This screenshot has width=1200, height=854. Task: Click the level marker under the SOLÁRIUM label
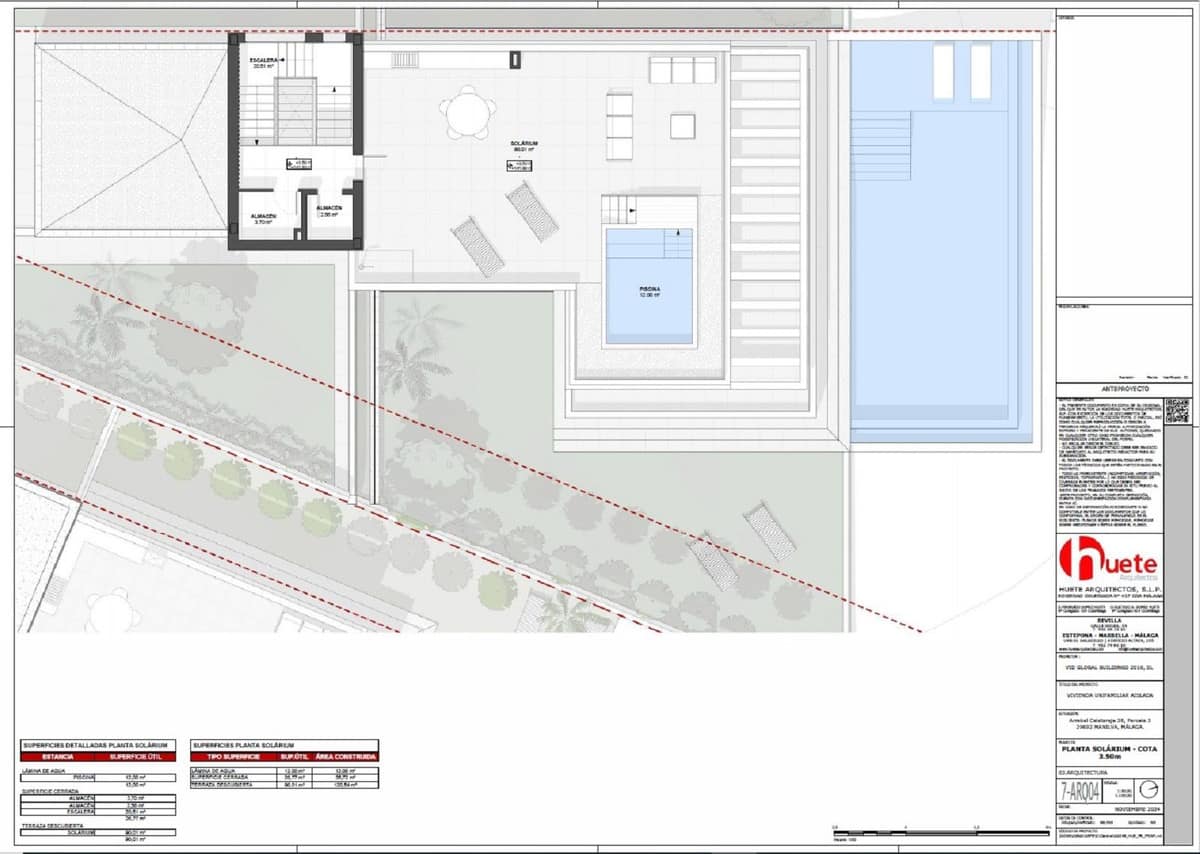pyautogui.click(x=521, y=166)
